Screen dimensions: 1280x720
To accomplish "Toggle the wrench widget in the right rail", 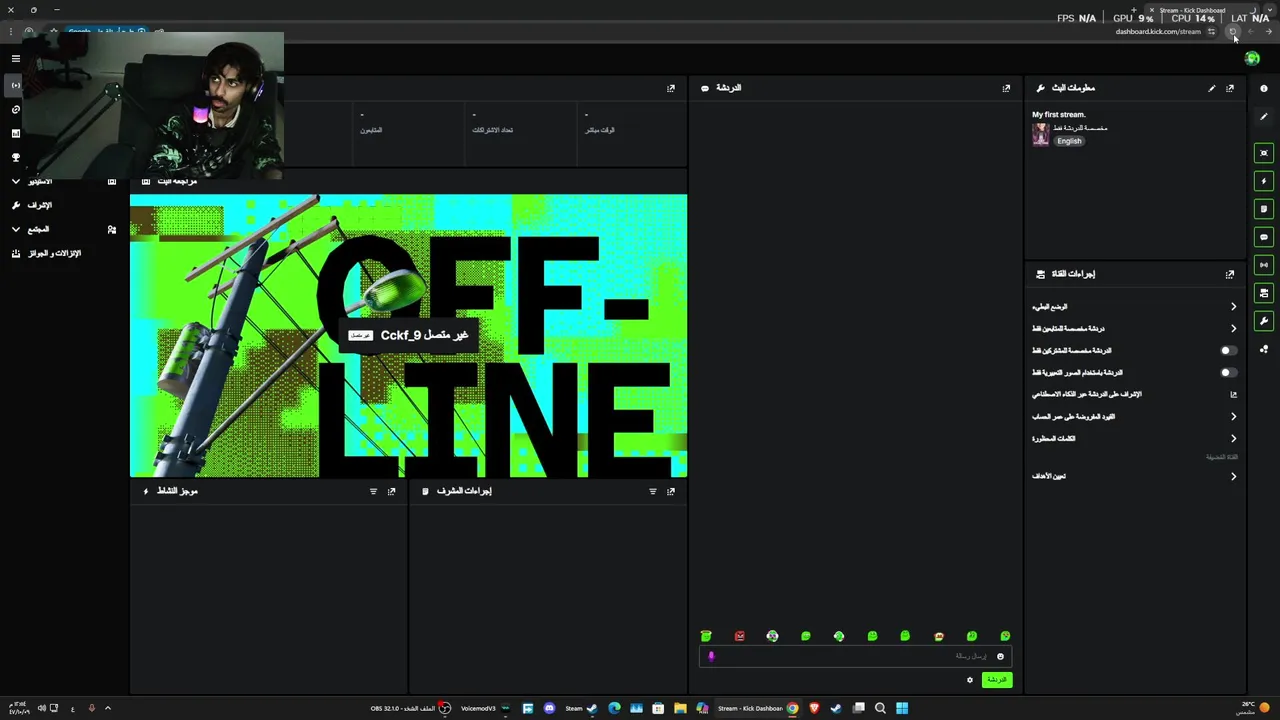I will pyautogui.click(x=1264, y=321).
